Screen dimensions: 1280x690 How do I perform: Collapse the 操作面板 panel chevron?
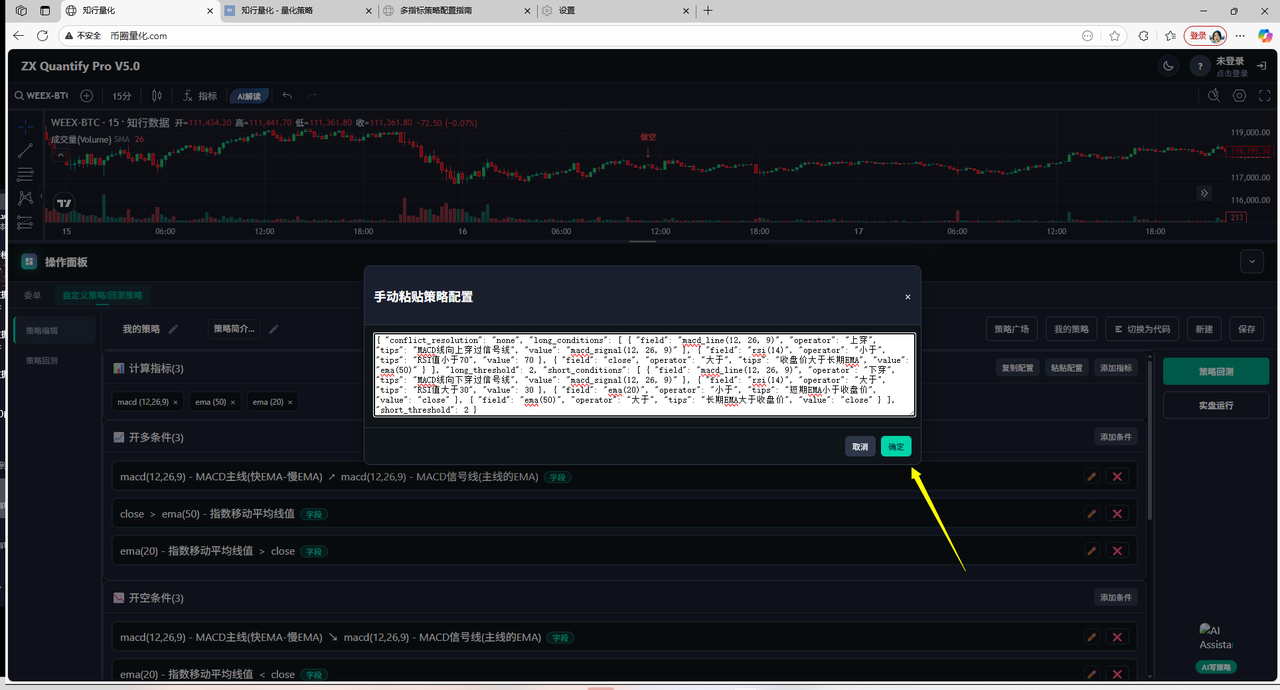coord(1251,261)
